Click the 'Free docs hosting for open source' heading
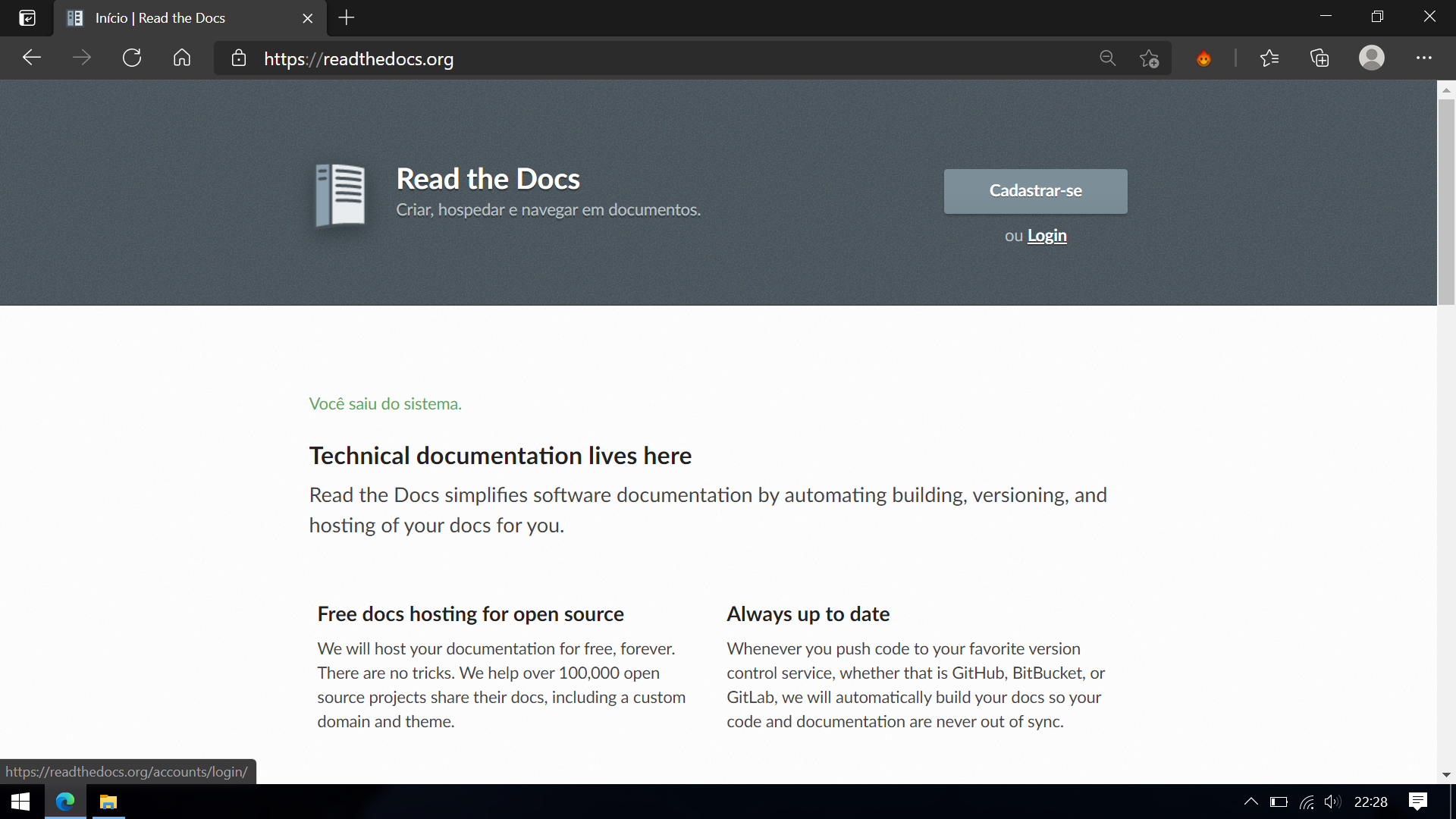Screen dimensions: 1456x819 click(470, 614)
